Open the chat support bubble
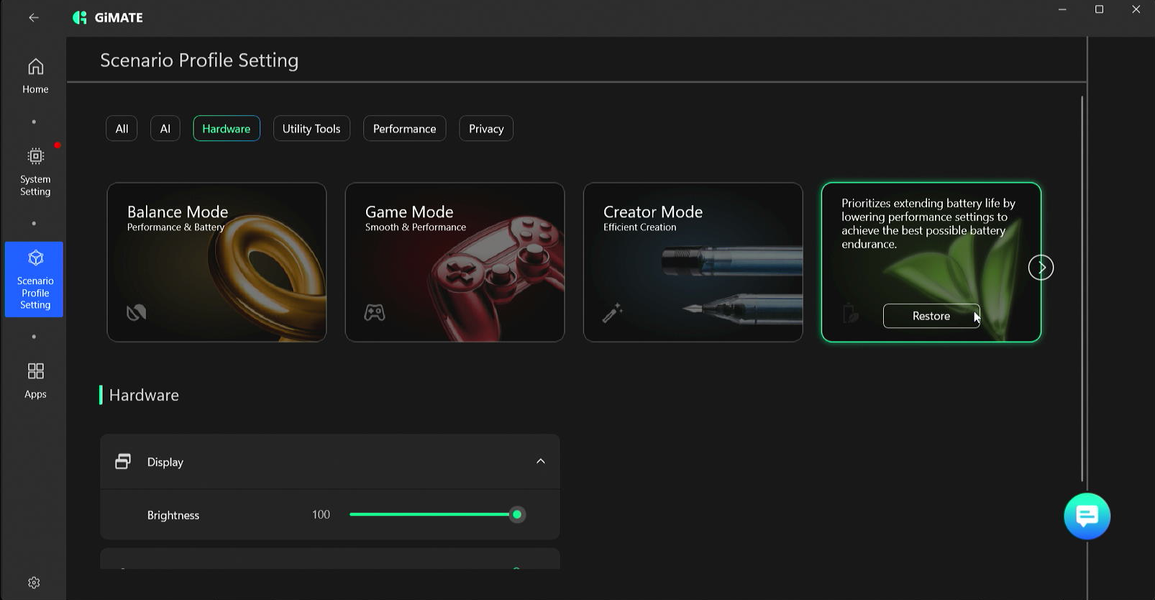Image resolution: width=1155 pixels, height=600 pixels. tap(1087, 516)
